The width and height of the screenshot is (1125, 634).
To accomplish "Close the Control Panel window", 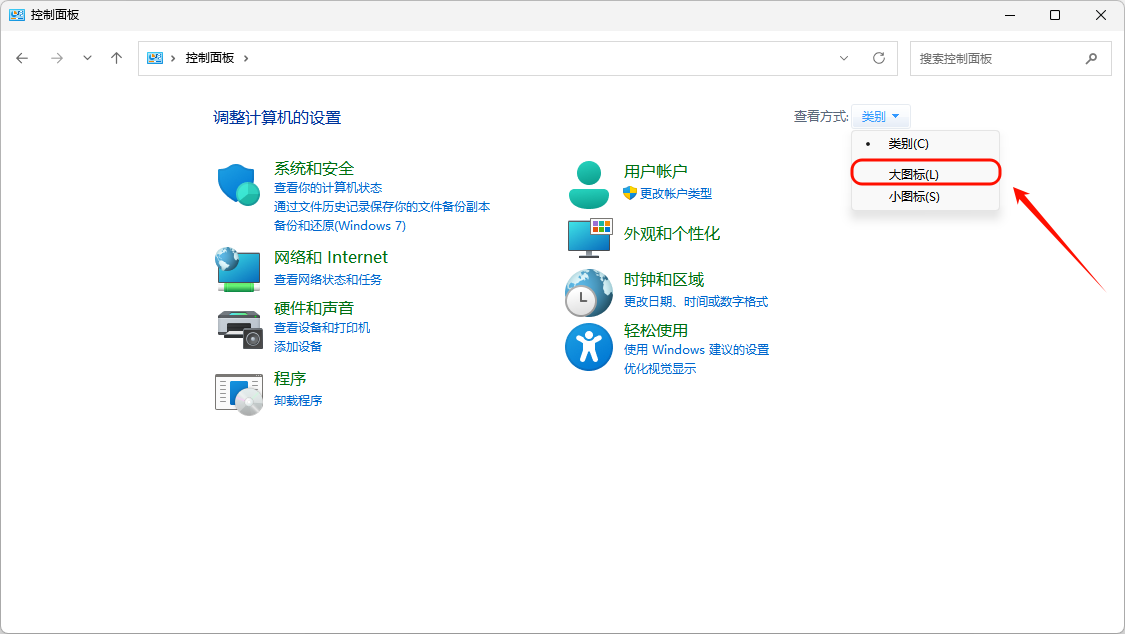I will point(1101,15).
